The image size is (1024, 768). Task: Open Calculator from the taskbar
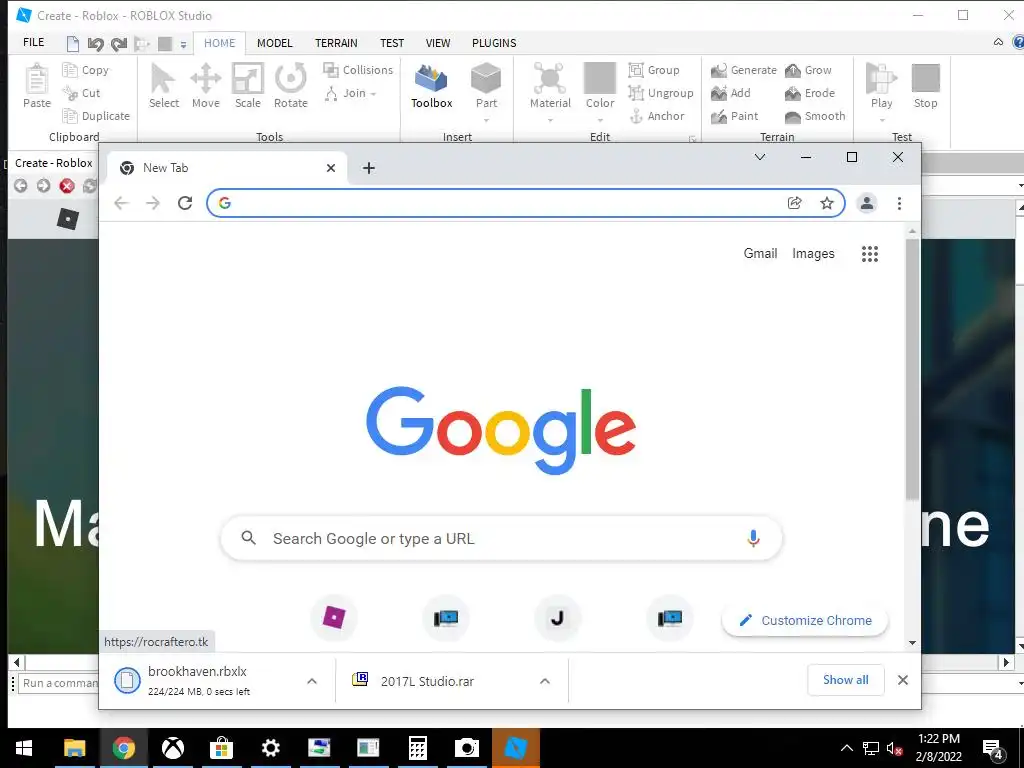(417, 748)
